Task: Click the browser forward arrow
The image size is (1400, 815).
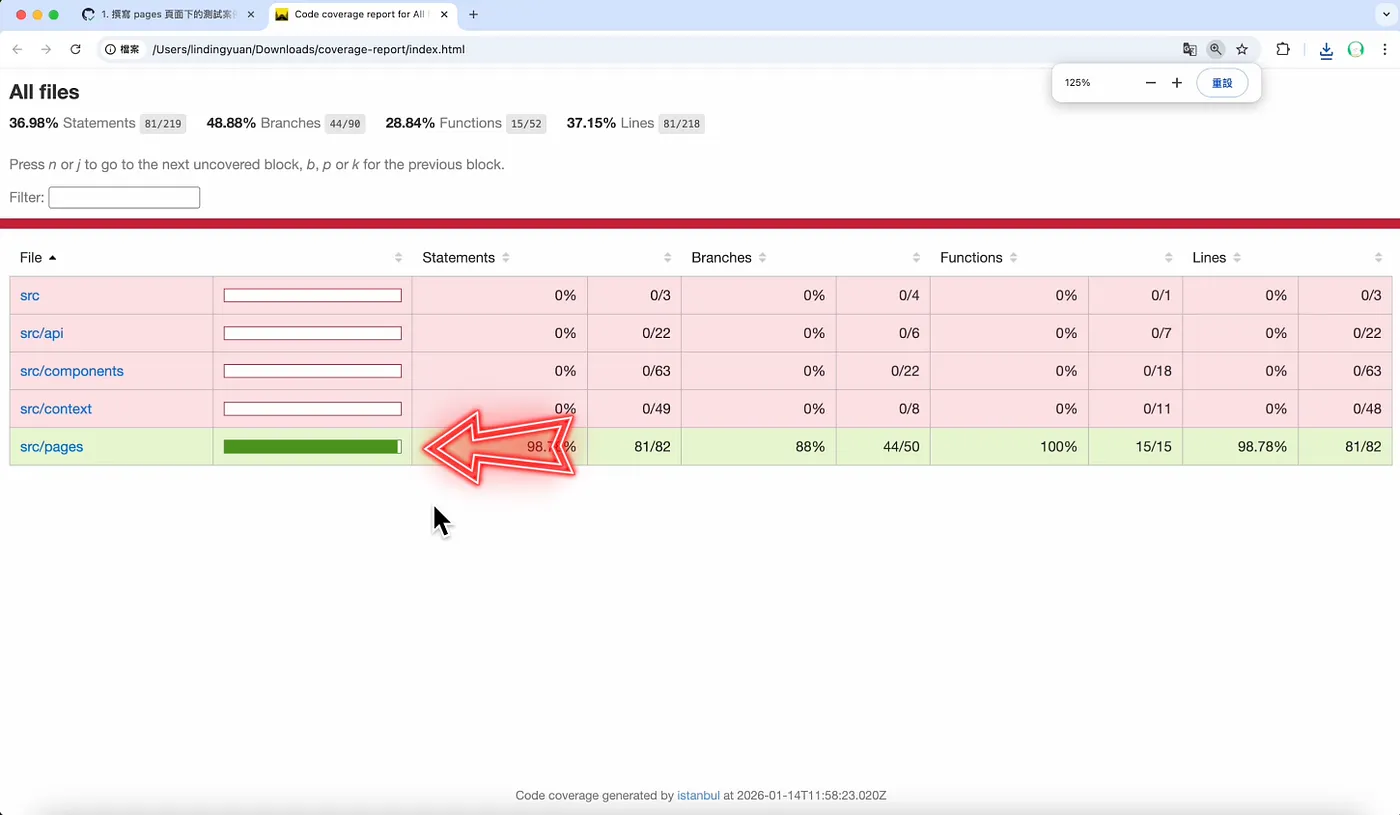Action: 46,49
